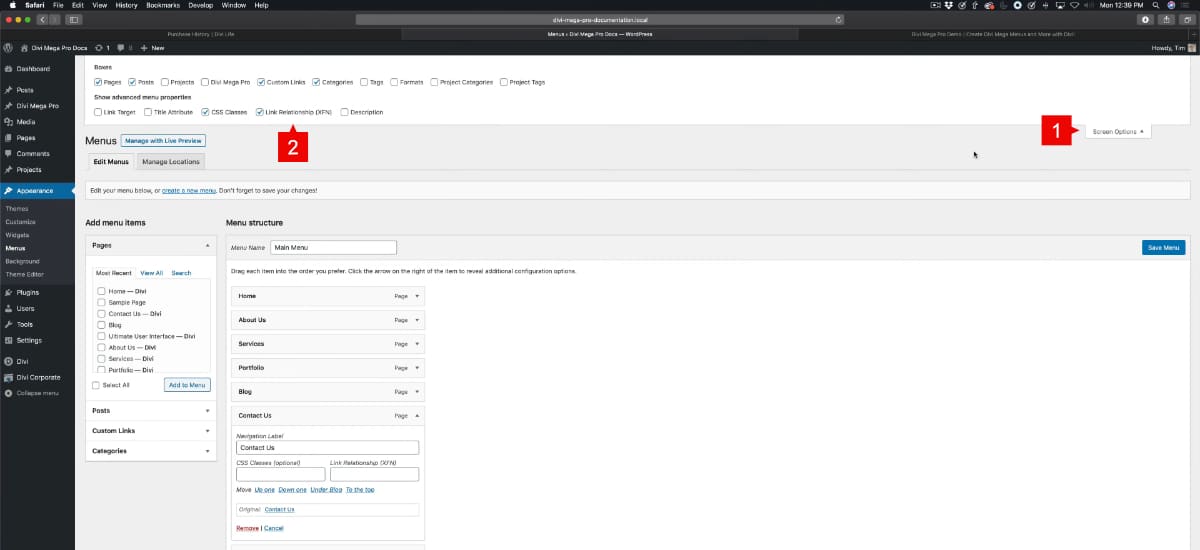This screenshot has height=550, width=1200.
Task: Check the Sample Page checkbox
Action: coord(101,302)
